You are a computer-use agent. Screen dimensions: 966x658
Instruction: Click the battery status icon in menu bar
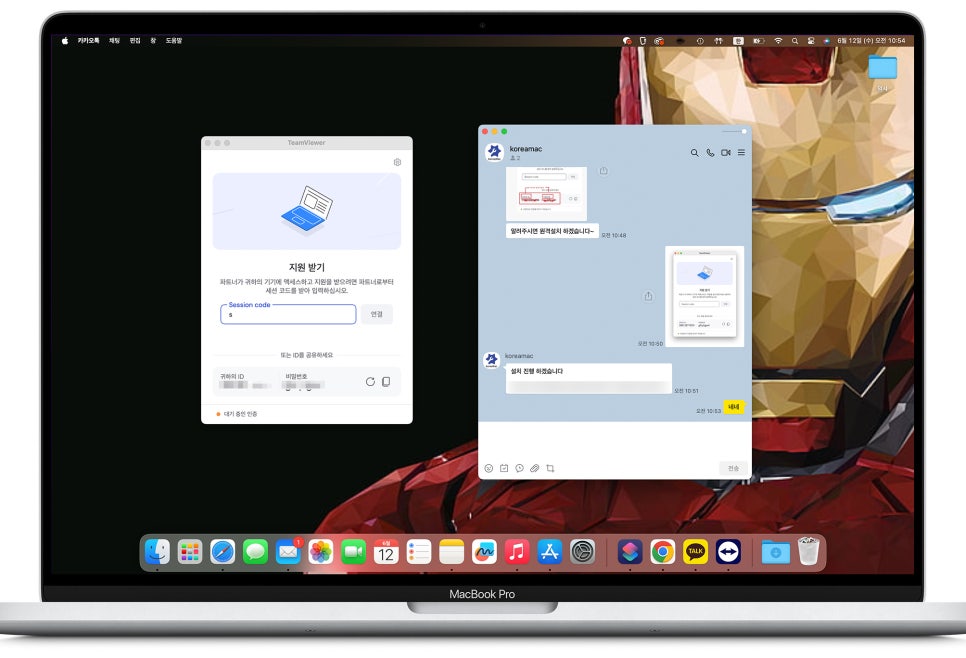[x=758, y=41]
